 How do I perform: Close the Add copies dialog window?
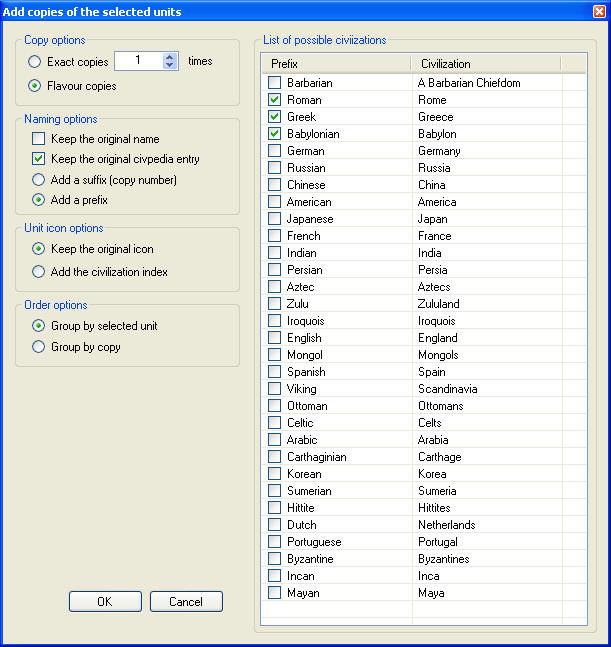[x=599, y=11]
